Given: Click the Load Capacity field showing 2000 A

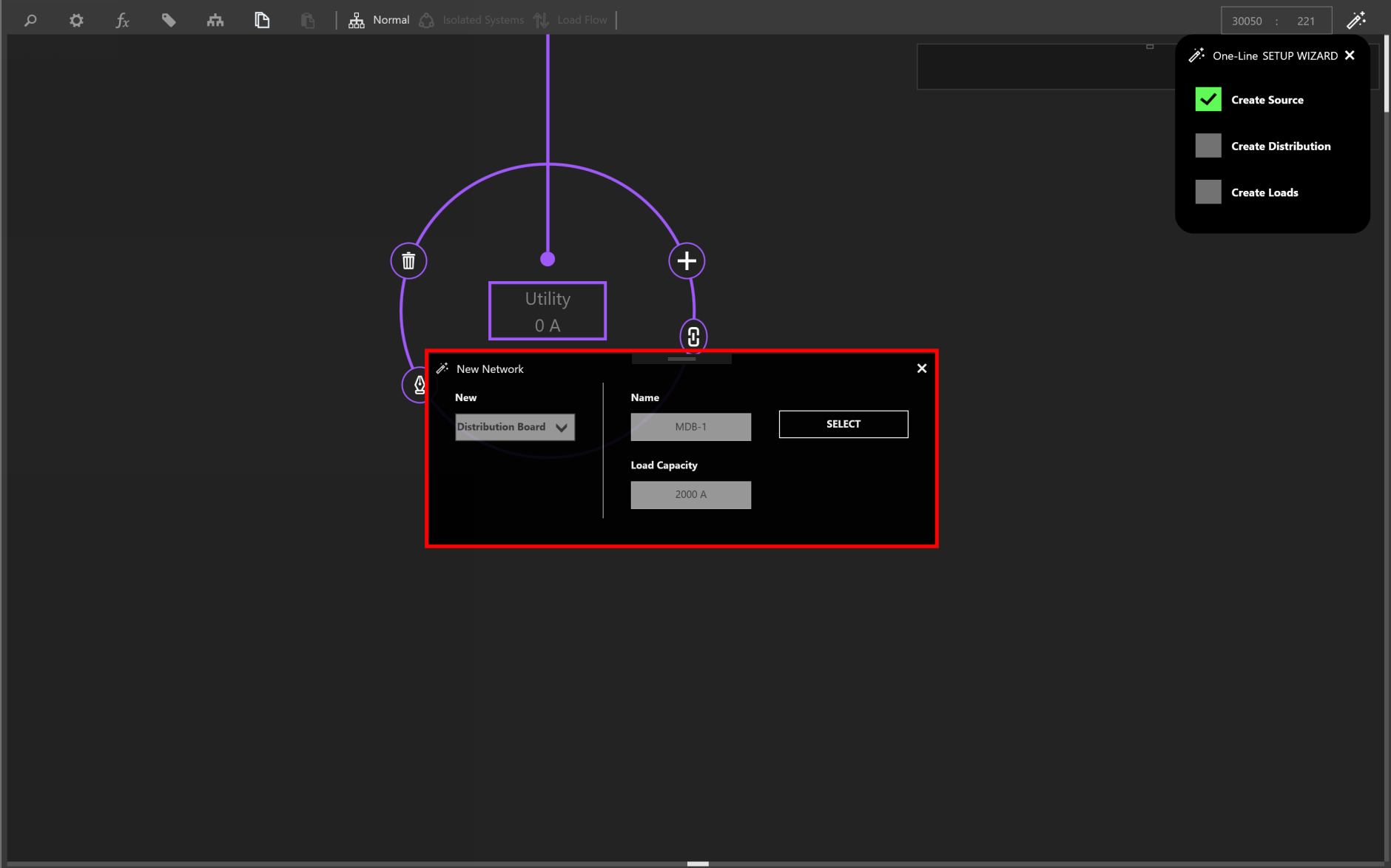Looking at the screenshot, I should coord(690,495).
